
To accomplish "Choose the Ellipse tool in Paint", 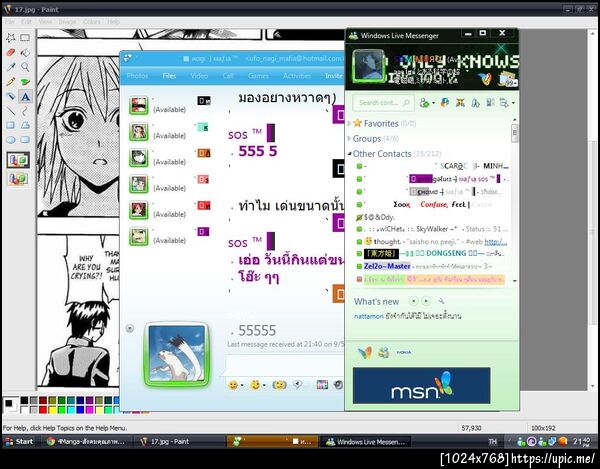I will tap(11, 140).
